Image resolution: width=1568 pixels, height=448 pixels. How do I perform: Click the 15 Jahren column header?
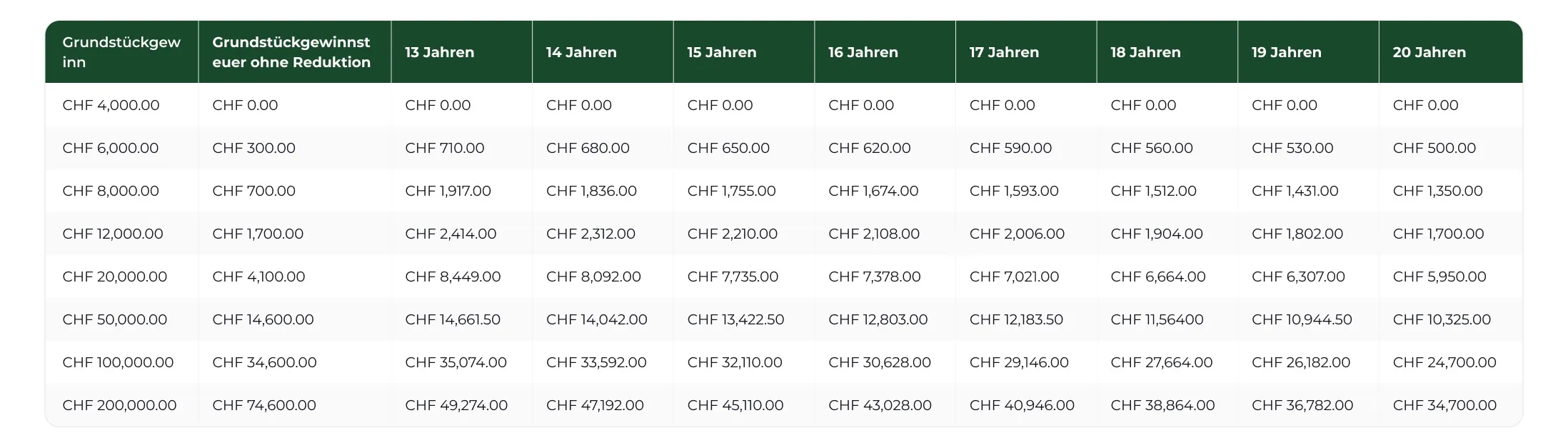pos(743,52)
